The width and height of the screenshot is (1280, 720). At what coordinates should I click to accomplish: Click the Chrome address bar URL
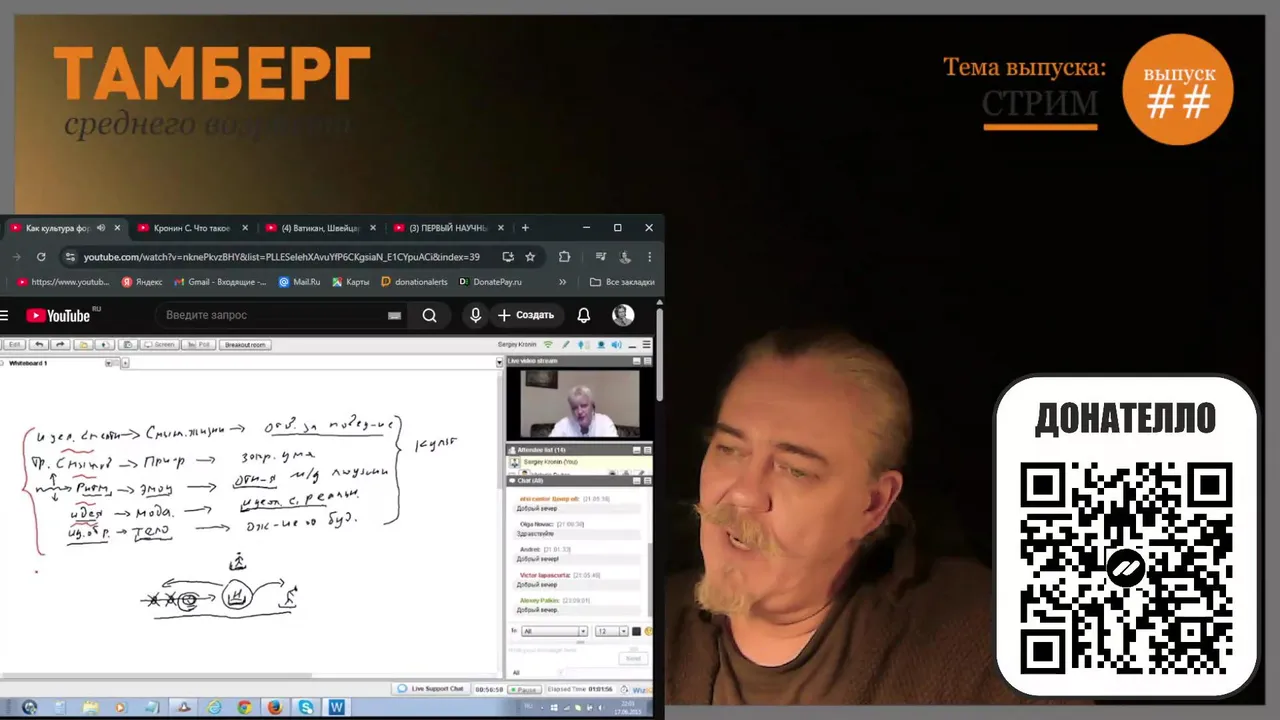pyautogui.click(x=281, y=257)
